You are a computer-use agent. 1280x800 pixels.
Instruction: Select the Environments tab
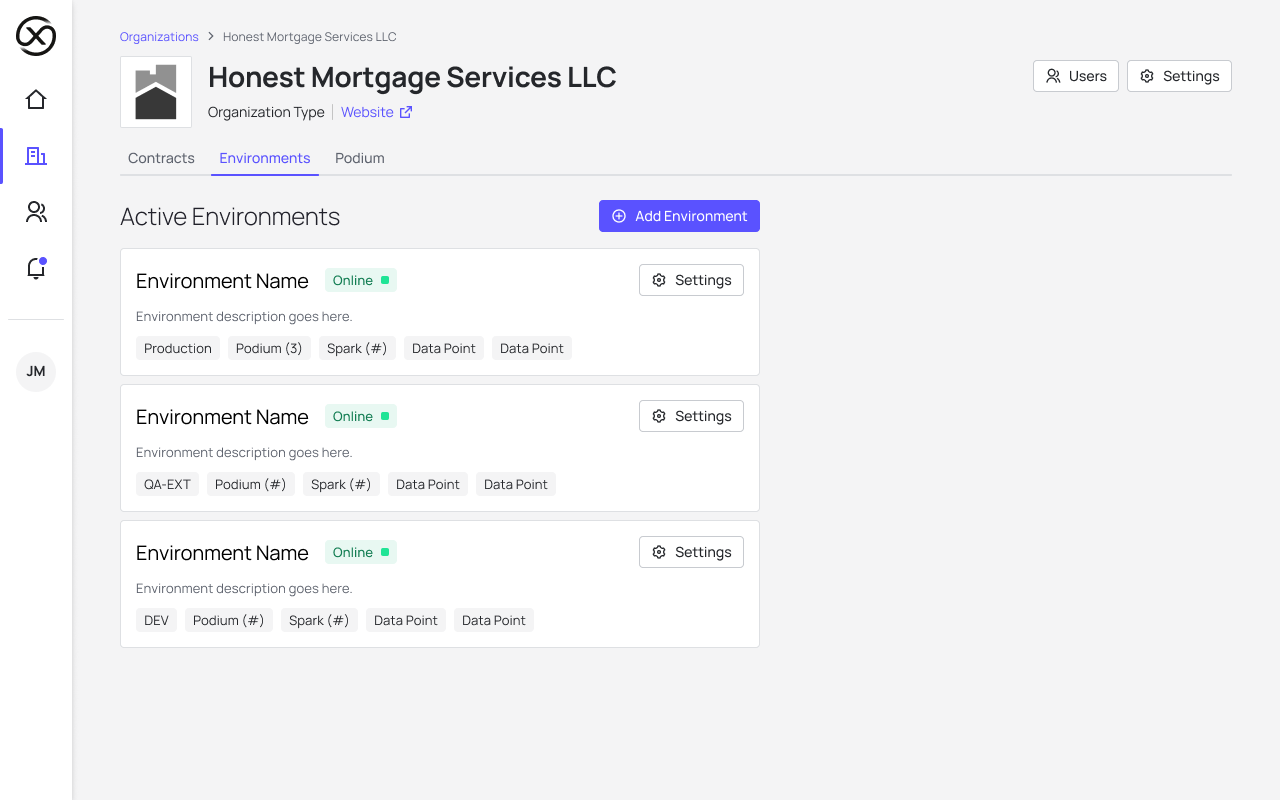265,158
